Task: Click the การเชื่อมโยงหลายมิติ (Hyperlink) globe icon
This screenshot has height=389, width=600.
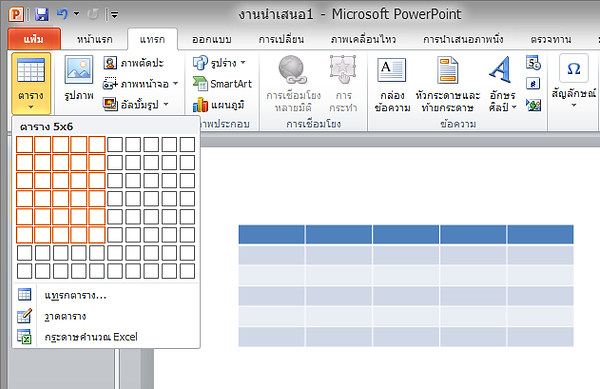Action: (x=292, y=70)
